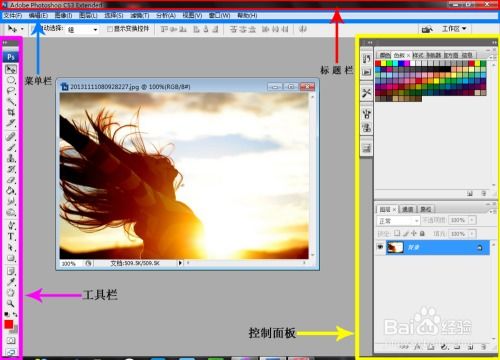Toggle Quick Mask mode in toolbox
The width and height of the screenshot is (500, 360).
coord(11,341)
